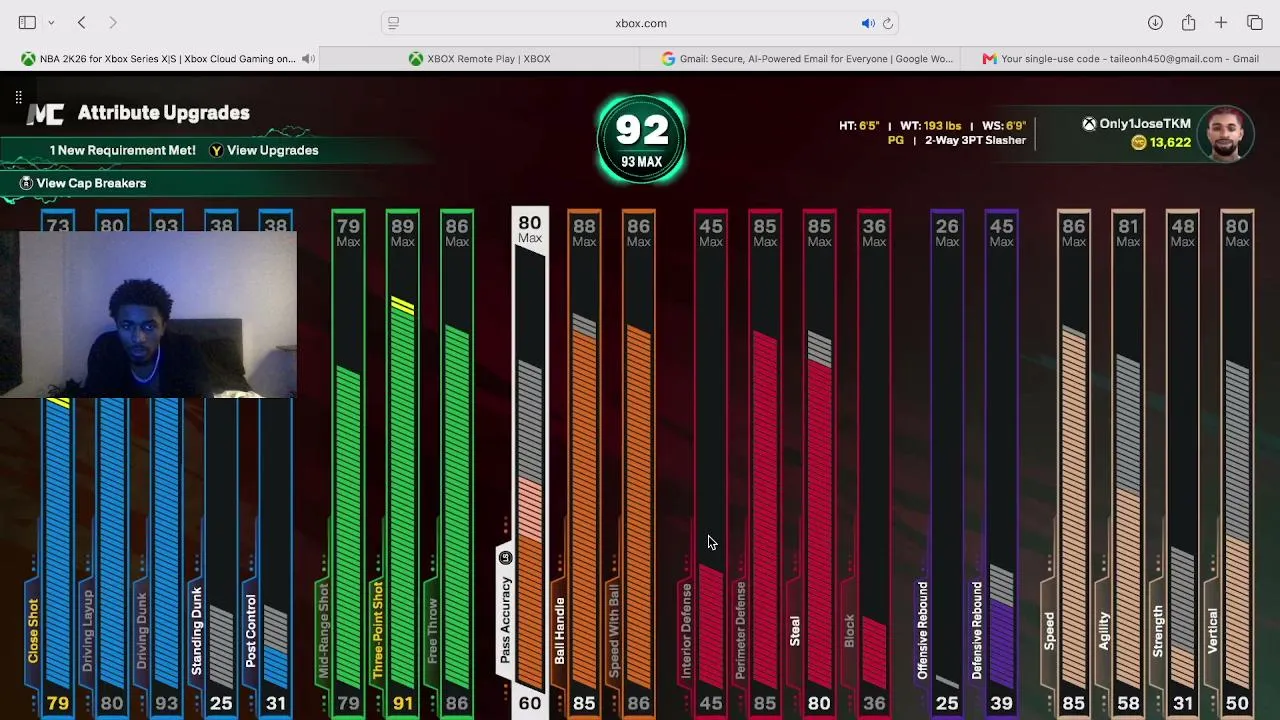
Task: Click the stick icon beside View Cap Breakers
Action: coord(26,183)
